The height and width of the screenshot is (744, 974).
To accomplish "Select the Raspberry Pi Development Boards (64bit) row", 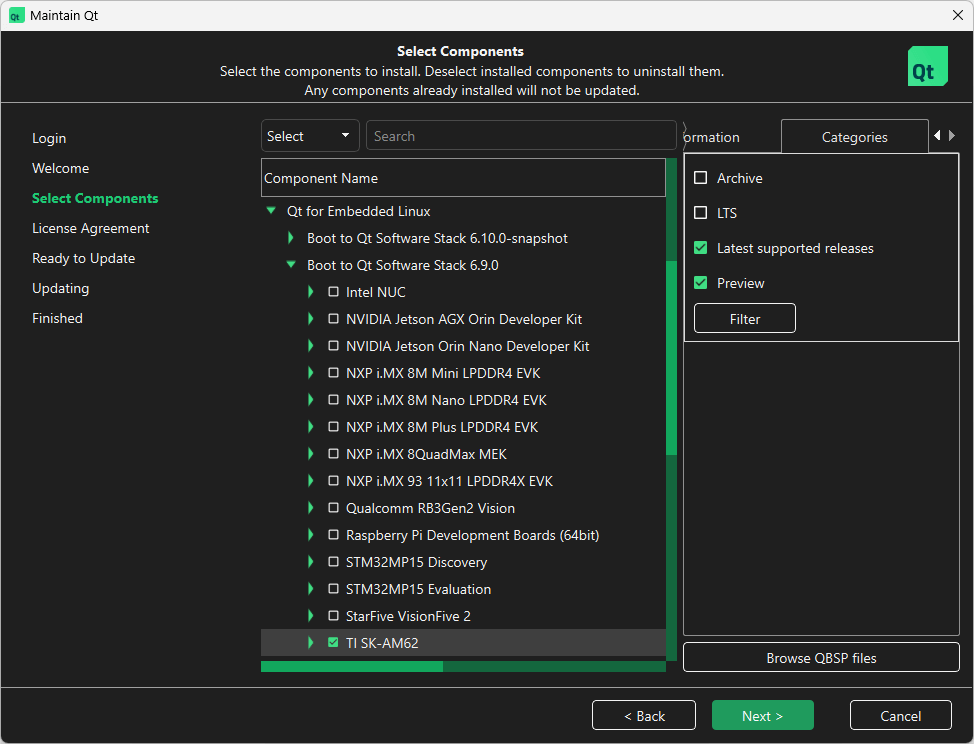I will tap(463, 535).
